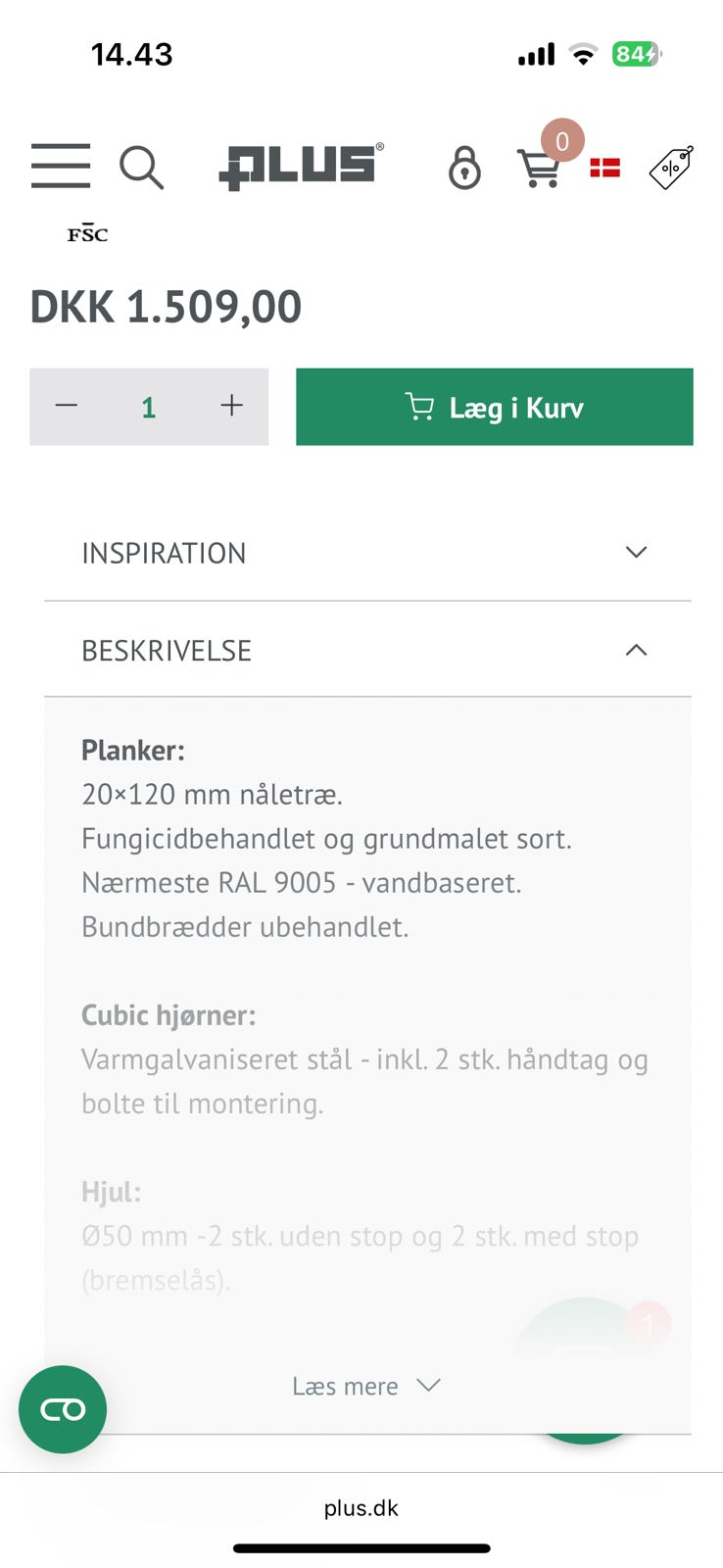
Task: Increase quantity with the plus stepper
Action: pyautogui.click(x=232, y=404)
